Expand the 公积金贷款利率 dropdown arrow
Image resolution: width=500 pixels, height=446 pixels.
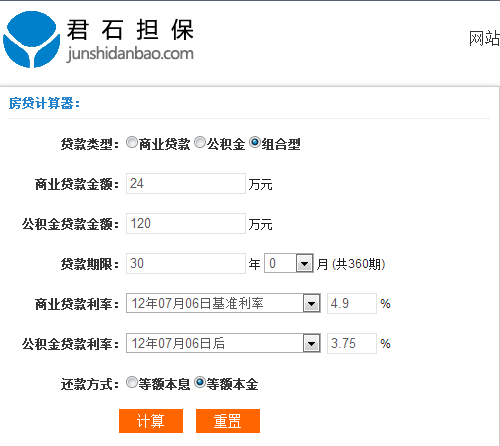[x=312, y=343]
